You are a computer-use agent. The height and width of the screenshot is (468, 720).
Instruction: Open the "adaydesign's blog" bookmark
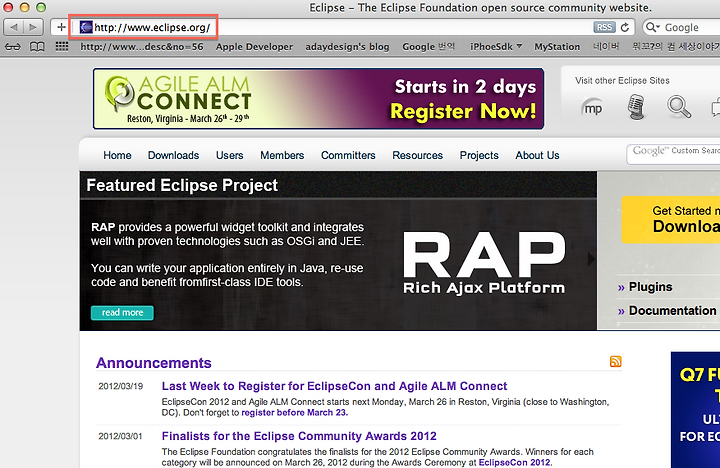point(347,47)
